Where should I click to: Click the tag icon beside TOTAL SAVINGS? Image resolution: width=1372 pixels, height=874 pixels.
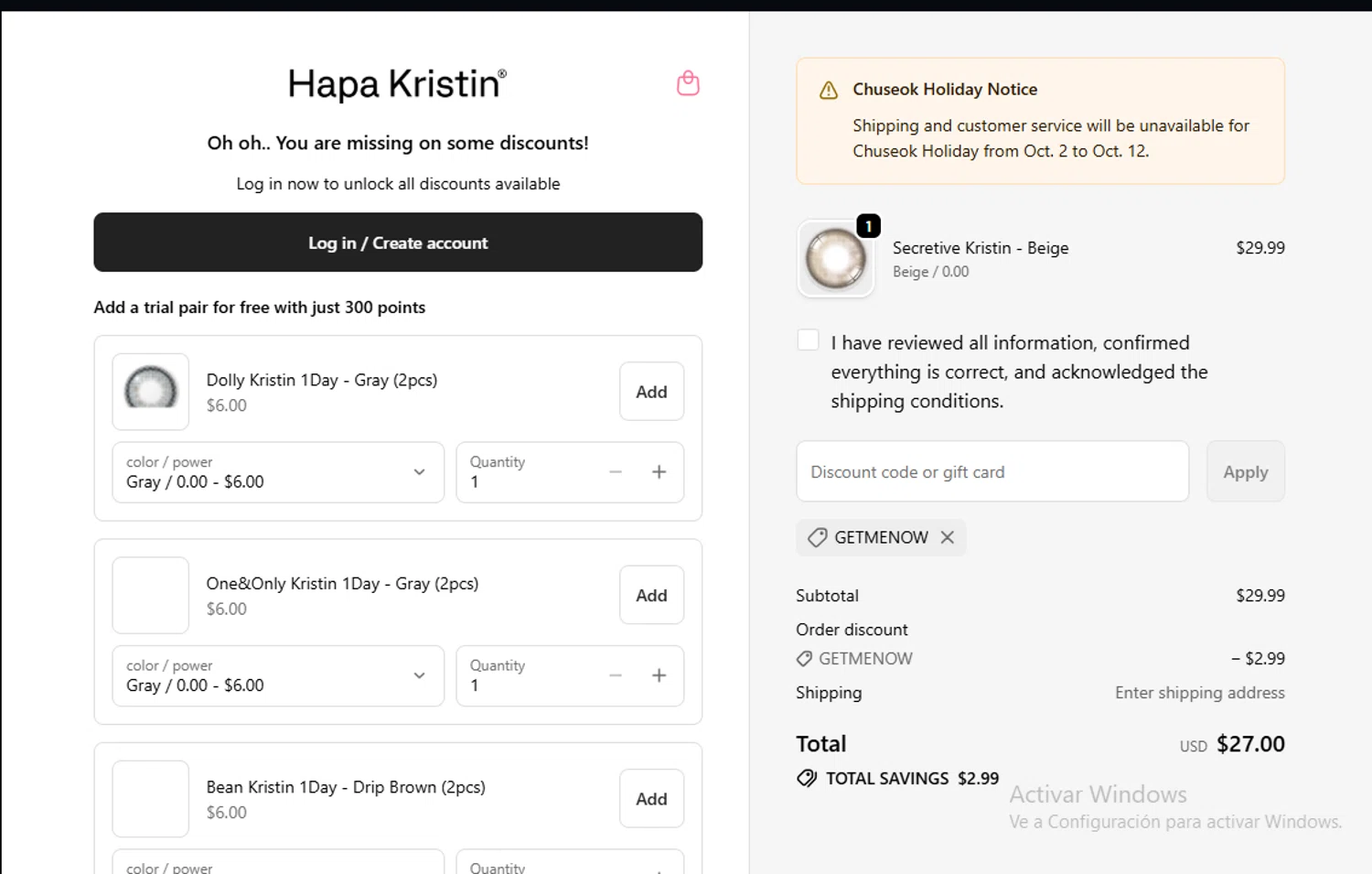coord(807,778)
